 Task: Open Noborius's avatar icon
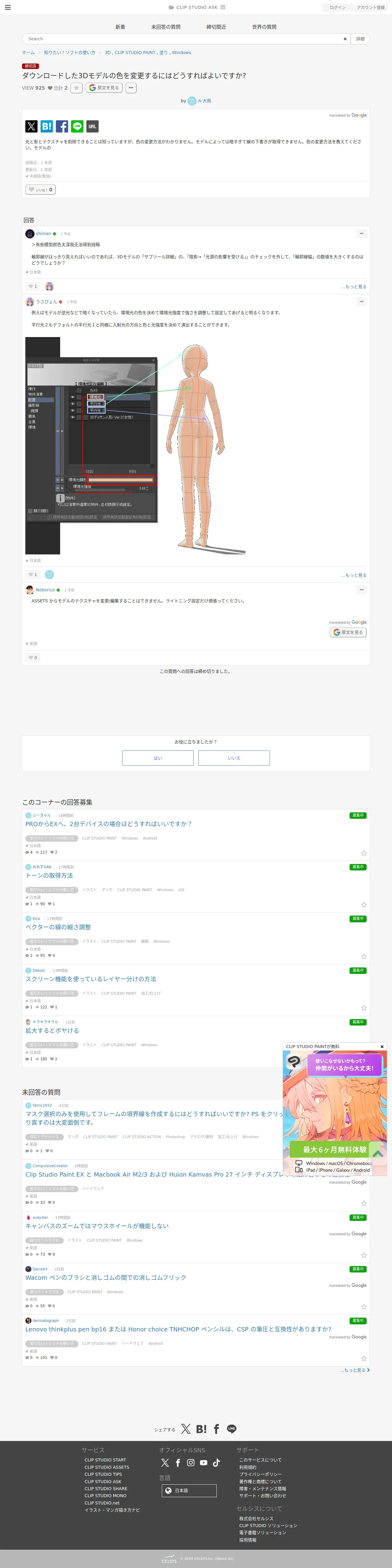point(30,590)
